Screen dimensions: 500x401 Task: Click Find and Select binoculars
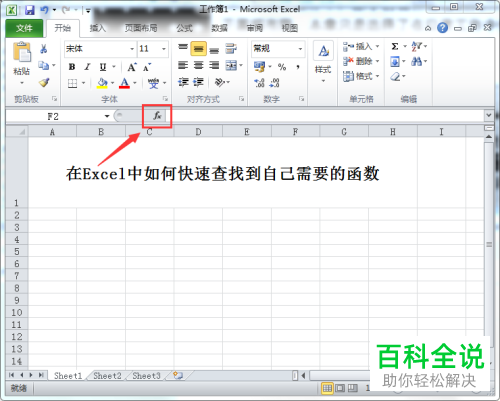point(417,61)
